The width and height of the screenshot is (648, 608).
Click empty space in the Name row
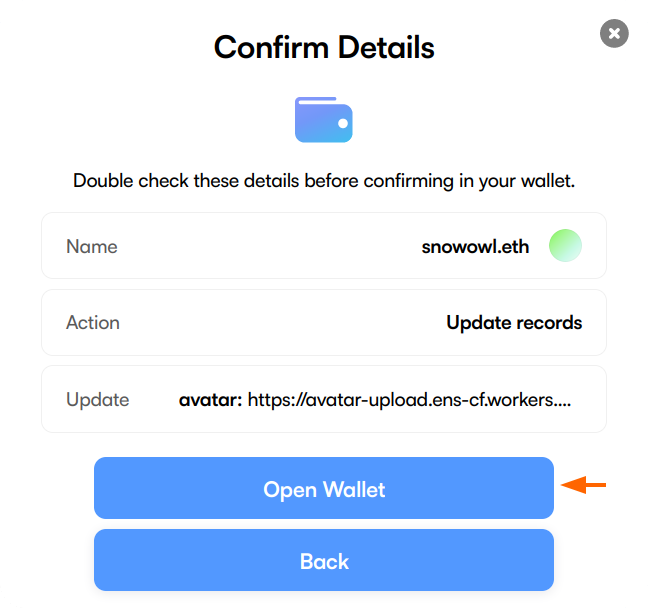270,246
